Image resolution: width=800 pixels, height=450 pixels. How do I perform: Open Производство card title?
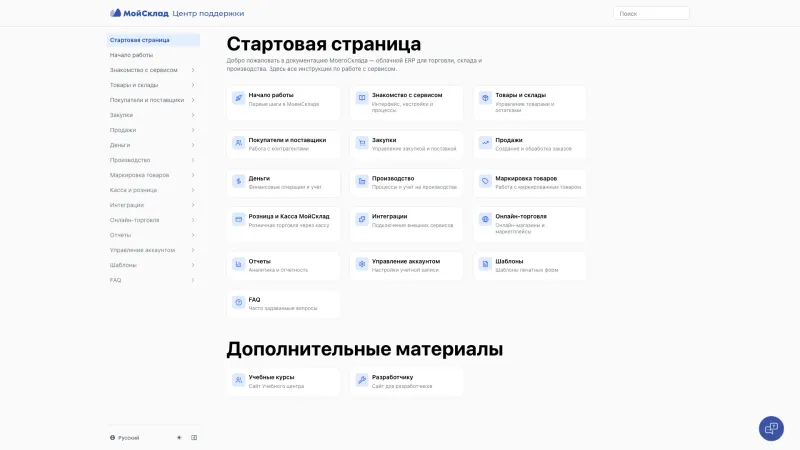click(x=393, y=179)
